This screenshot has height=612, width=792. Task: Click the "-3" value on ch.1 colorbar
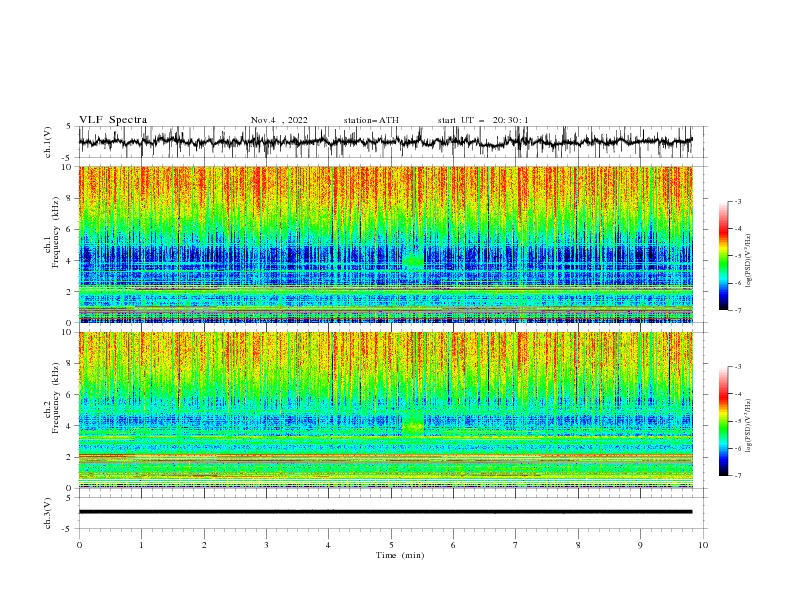(x=738, y=201)
